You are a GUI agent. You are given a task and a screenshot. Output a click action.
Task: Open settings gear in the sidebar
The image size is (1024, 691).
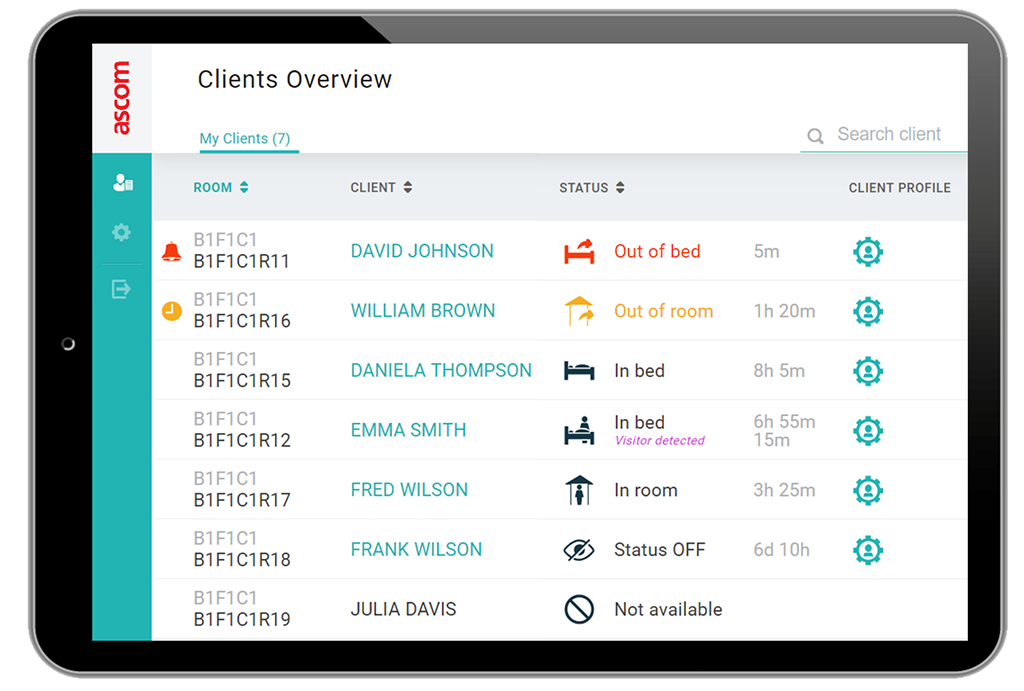coord(122,233)
